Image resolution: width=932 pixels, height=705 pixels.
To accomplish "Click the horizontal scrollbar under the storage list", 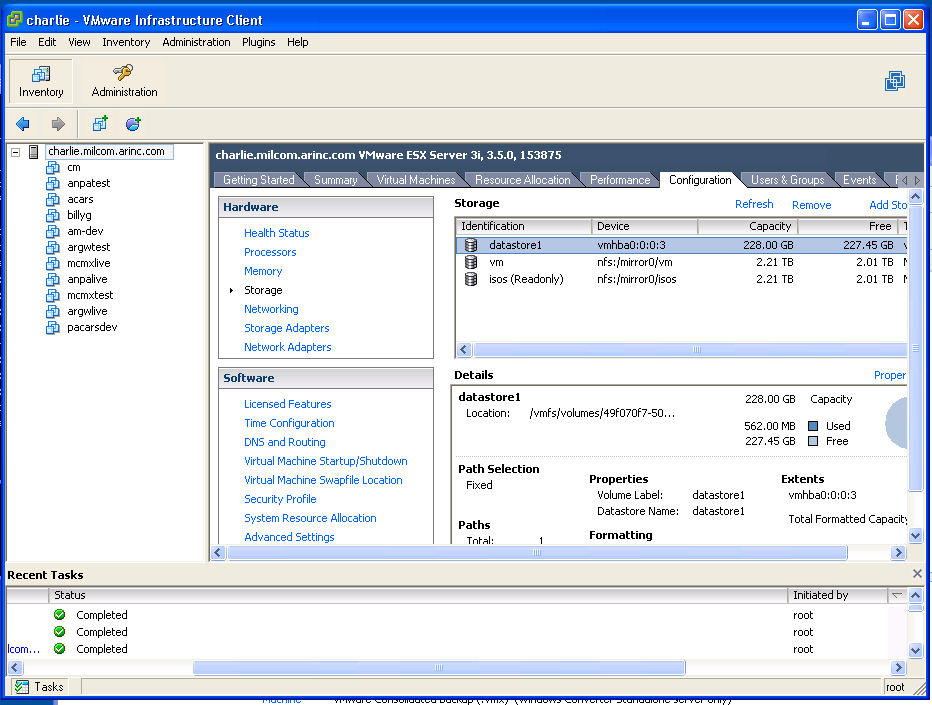I will coord(689,350).
